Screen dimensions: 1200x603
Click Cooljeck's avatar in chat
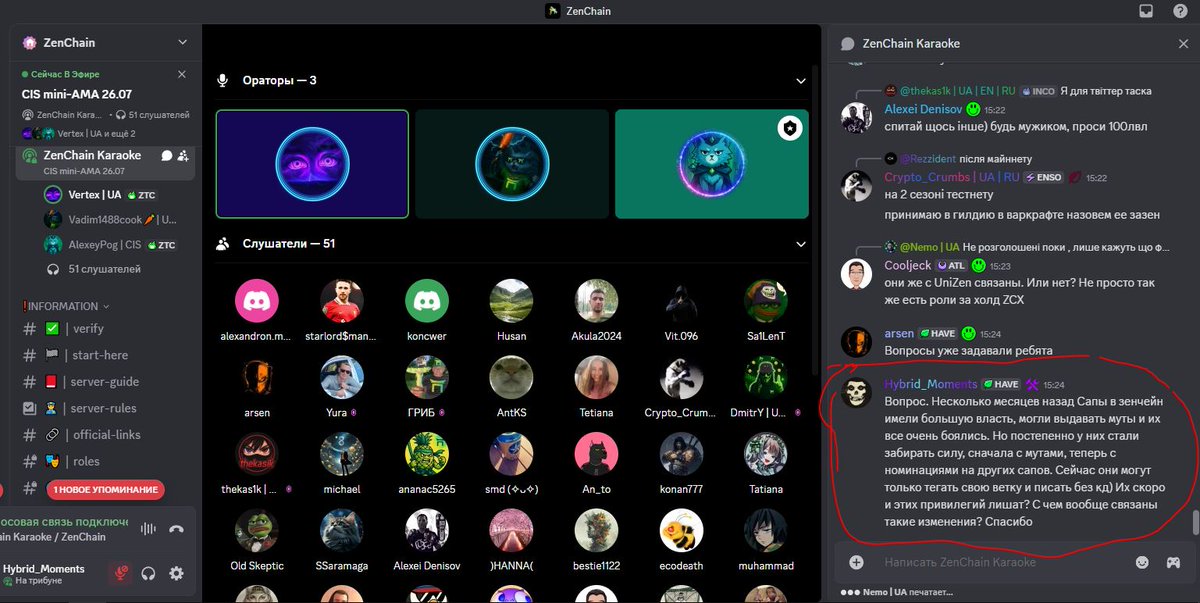[856, 274]
